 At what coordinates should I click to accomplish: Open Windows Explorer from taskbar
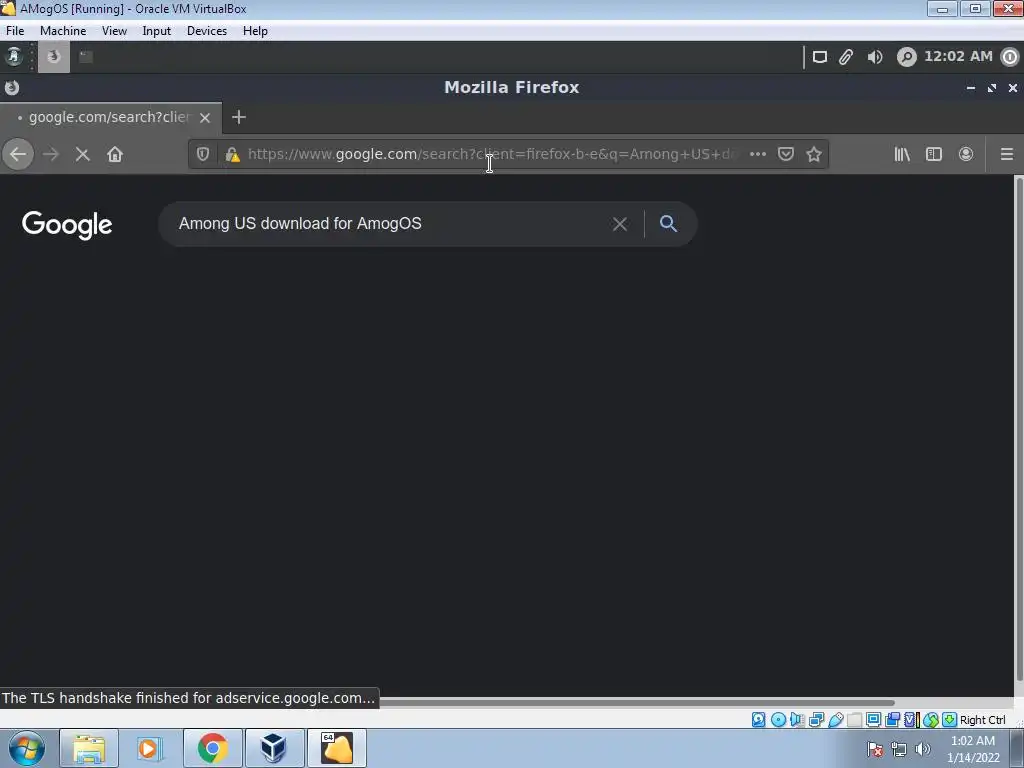pyautogui.click(x=89, y=748)
